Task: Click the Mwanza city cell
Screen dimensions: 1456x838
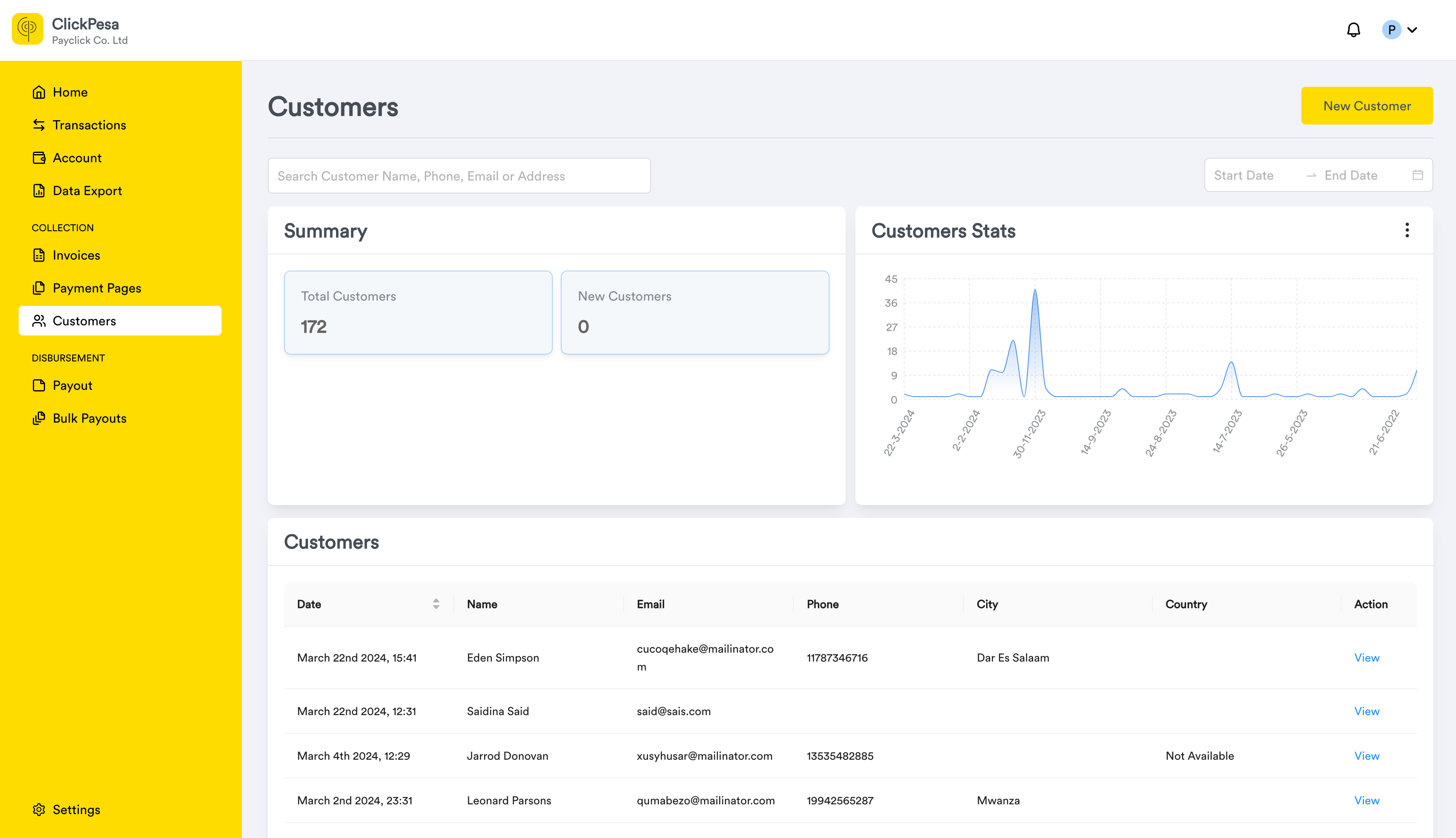Action: point(998,800)
